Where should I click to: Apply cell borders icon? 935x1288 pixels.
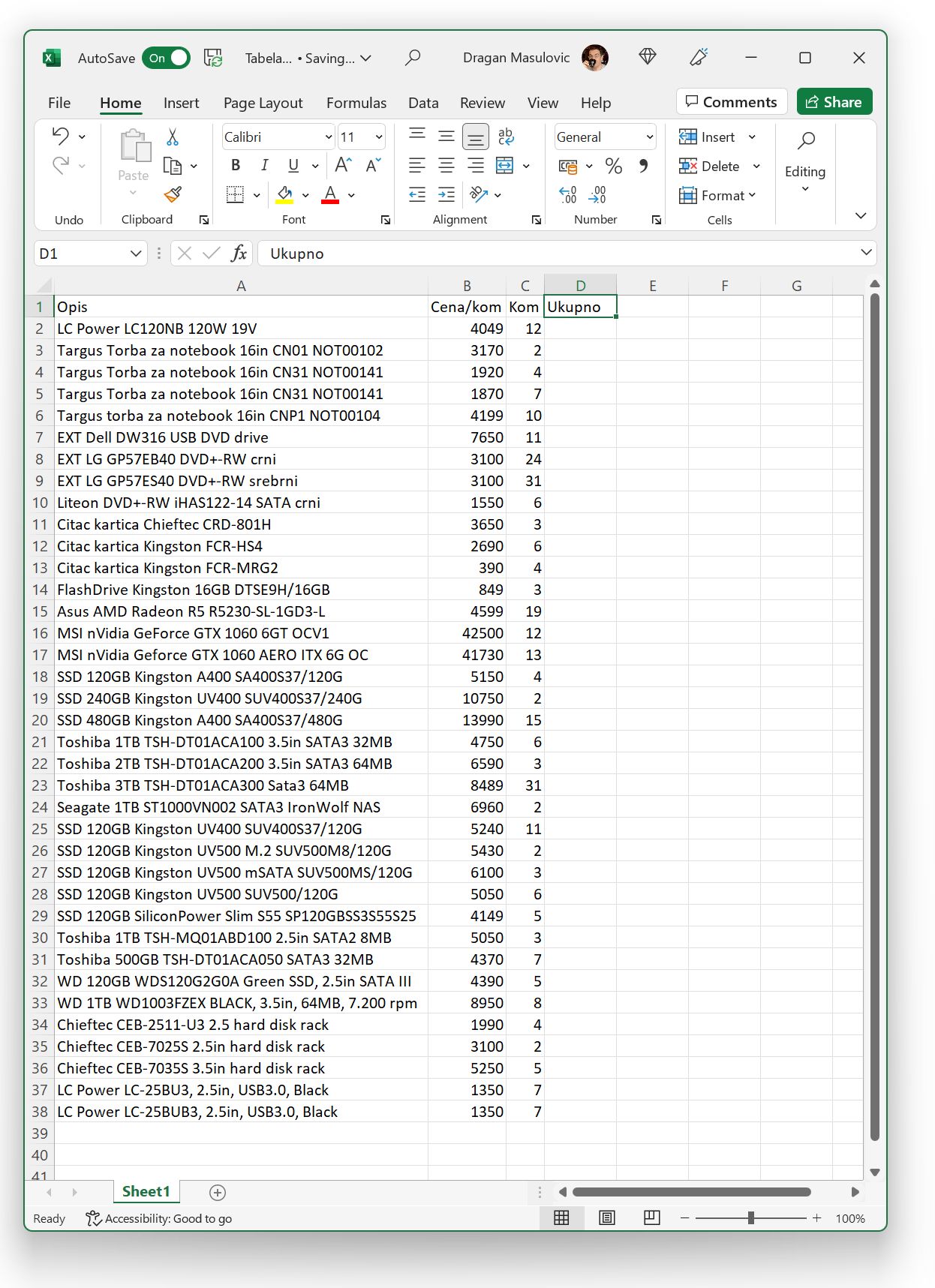coord(236,195)
